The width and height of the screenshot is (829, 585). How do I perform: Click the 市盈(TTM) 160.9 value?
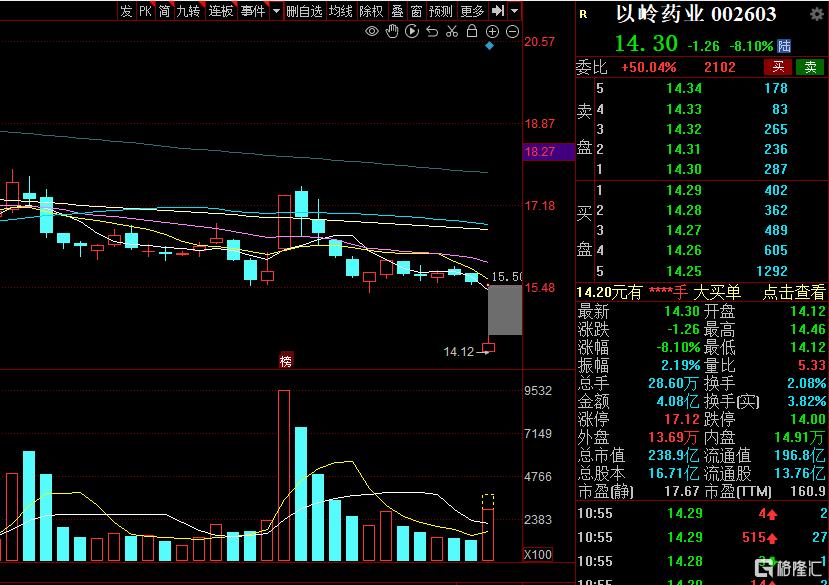click(x=807, y=491)
